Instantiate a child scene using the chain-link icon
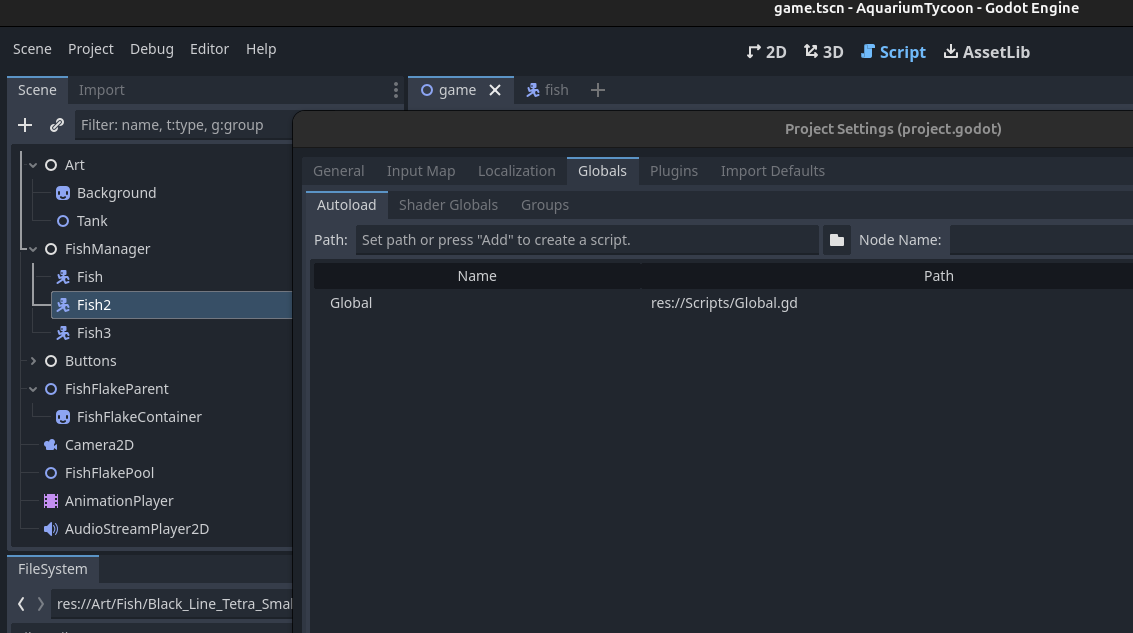This screenshot has height=633, width=1133. [x=57, y=125]
